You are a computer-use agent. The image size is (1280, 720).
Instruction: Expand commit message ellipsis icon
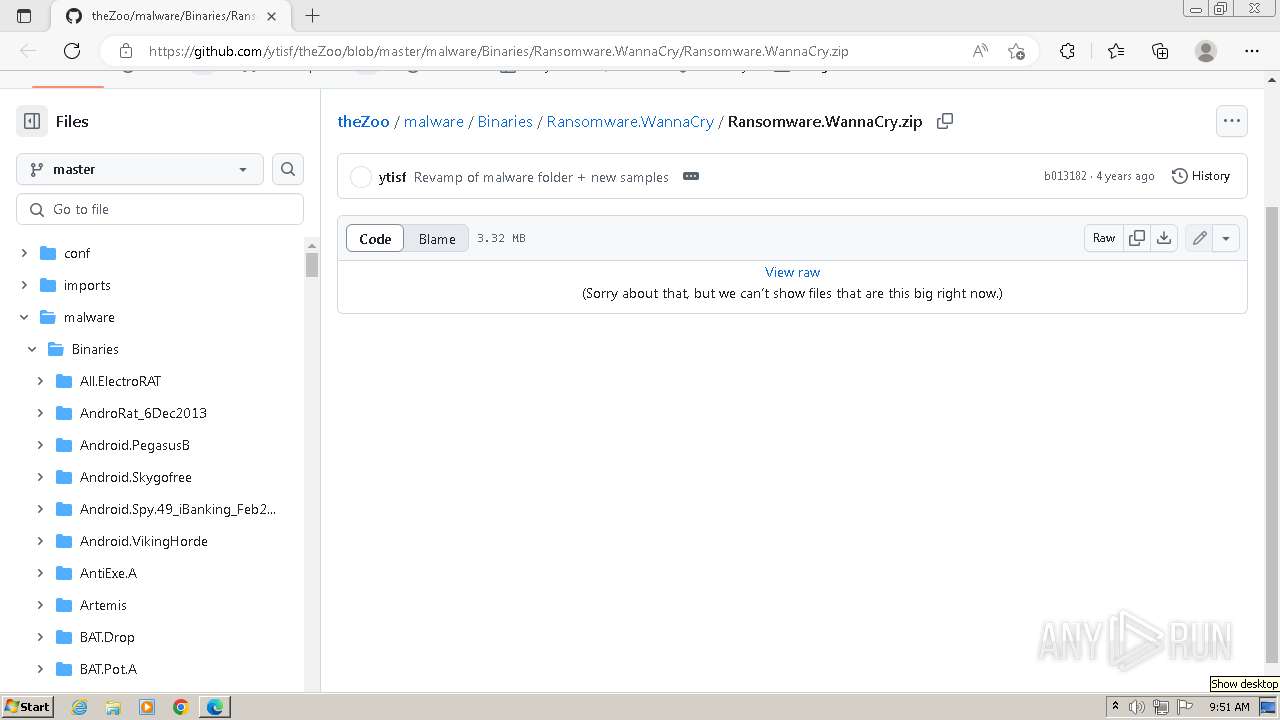pos(690,176)
